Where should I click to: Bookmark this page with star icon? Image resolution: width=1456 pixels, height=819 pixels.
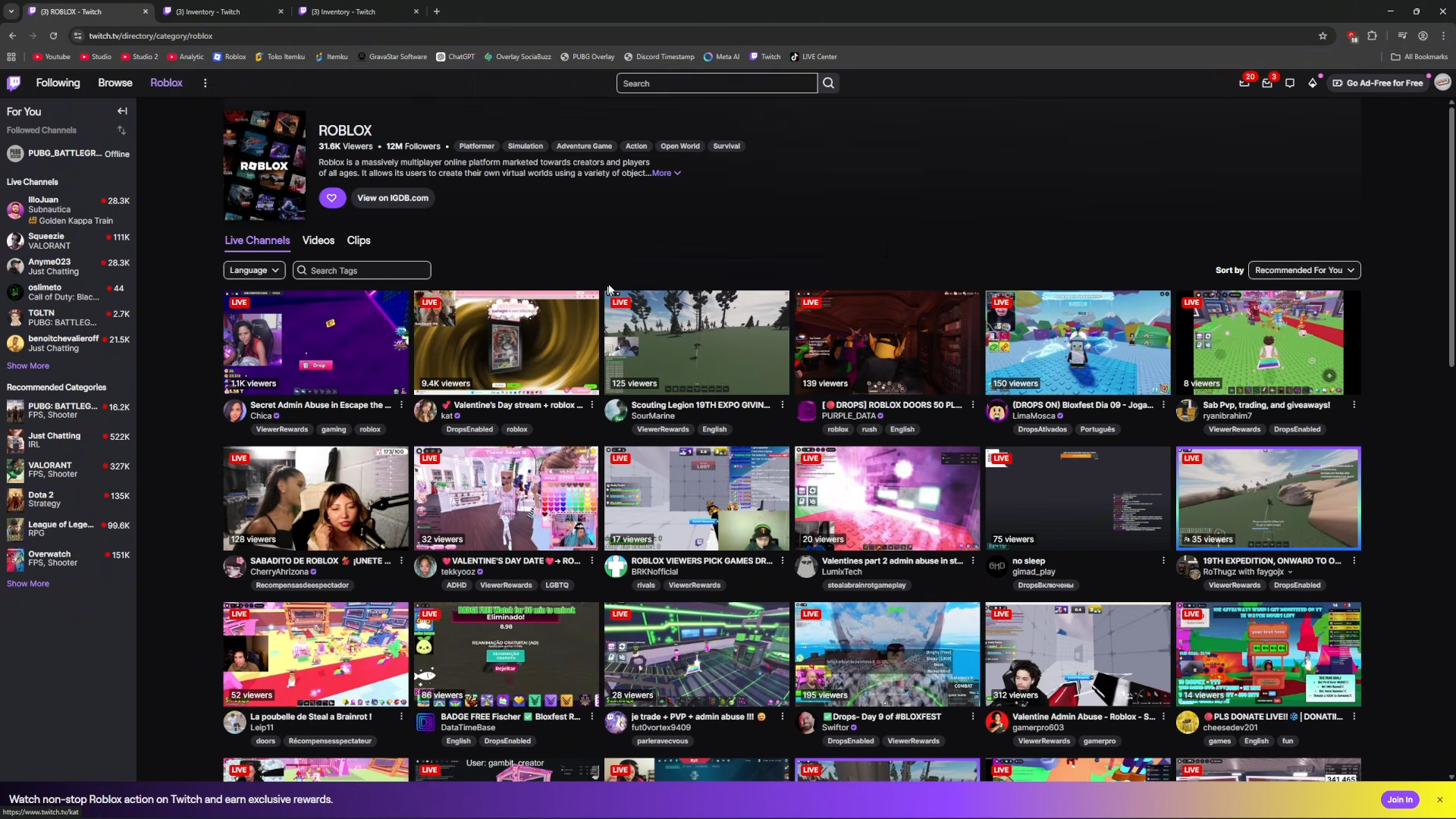pyautogui.click(x=1323, y=36)
